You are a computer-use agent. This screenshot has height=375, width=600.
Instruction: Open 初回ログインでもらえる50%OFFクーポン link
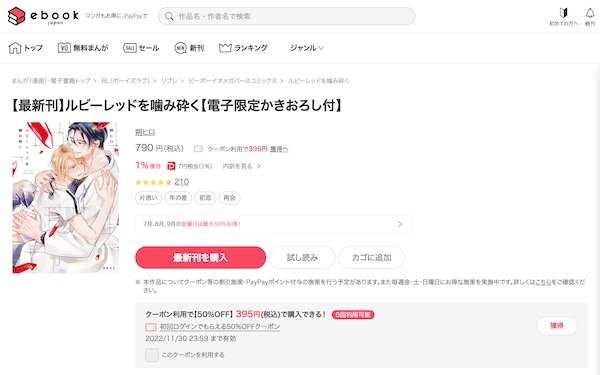220,327
